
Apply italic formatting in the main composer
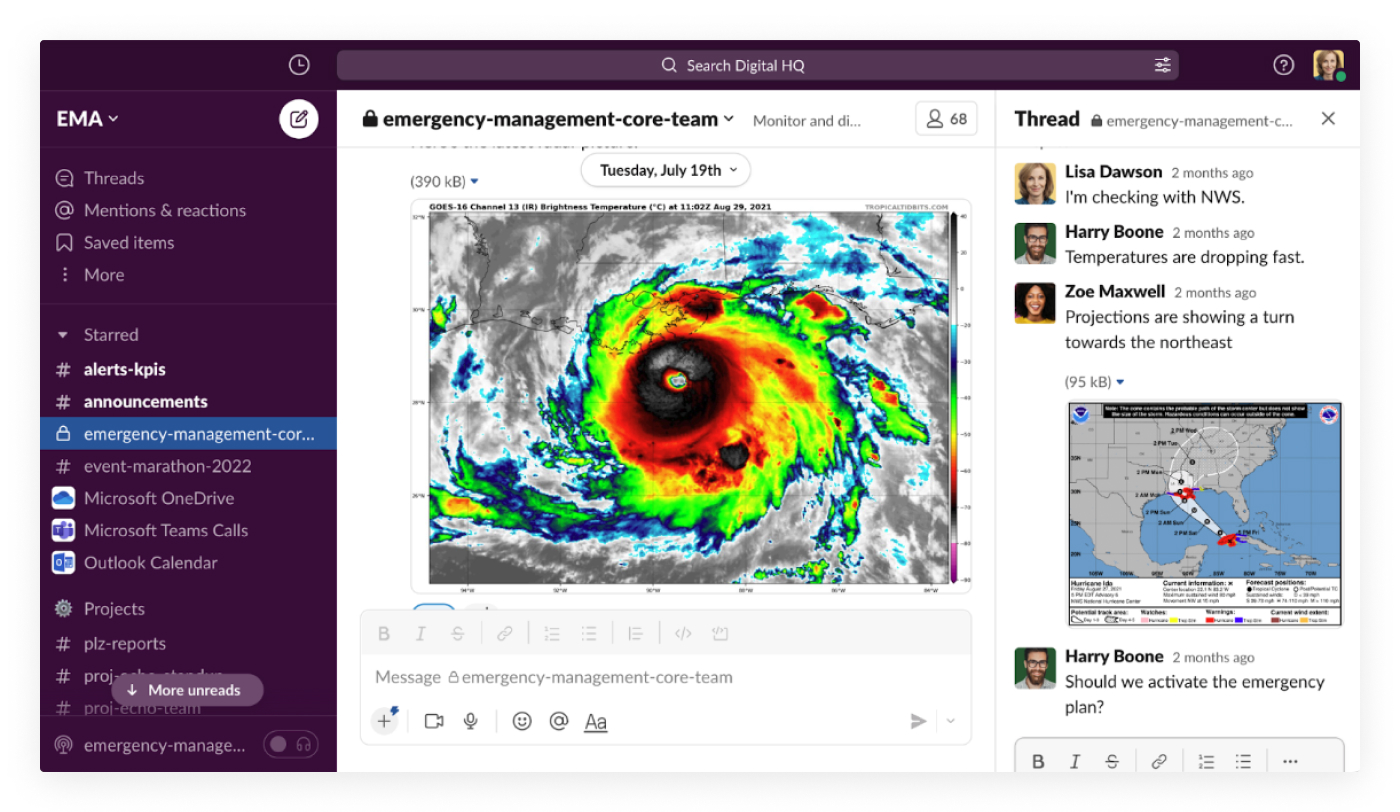coord(421,633)
